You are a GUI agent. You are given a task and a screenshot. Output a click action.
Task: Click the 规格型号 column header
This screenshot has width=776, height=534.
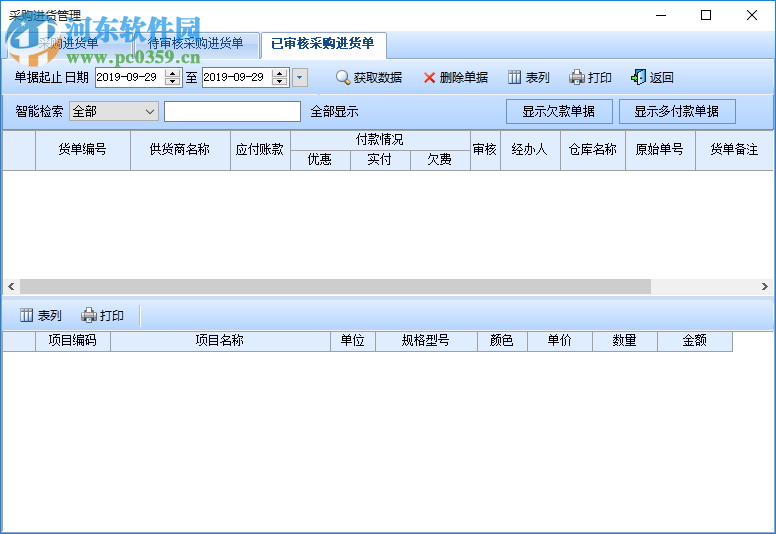426,341
